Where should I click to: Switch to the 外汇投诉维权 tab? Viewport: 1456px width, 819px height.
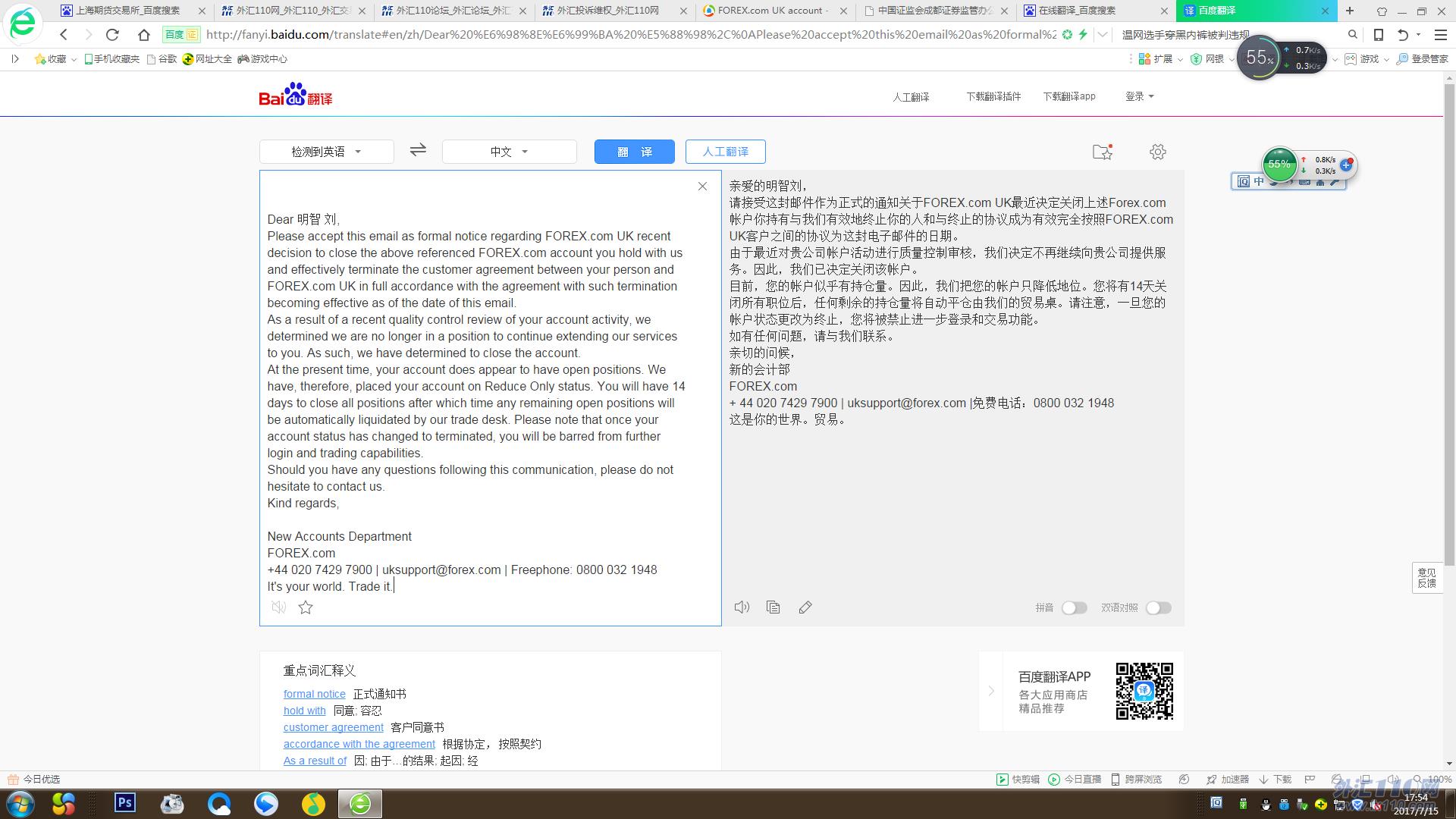(614, 11)
